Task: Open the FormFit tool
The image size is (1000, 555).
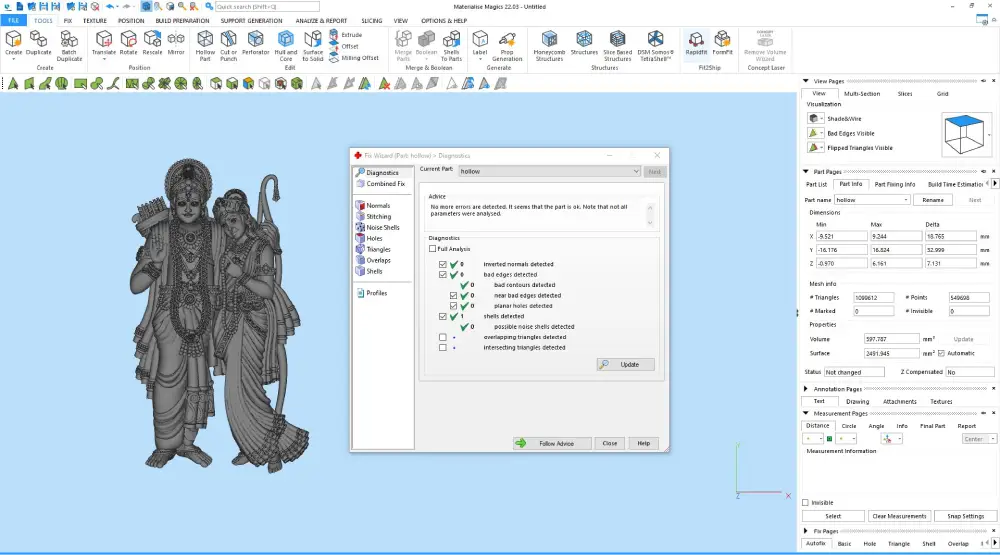Action: 723,43
